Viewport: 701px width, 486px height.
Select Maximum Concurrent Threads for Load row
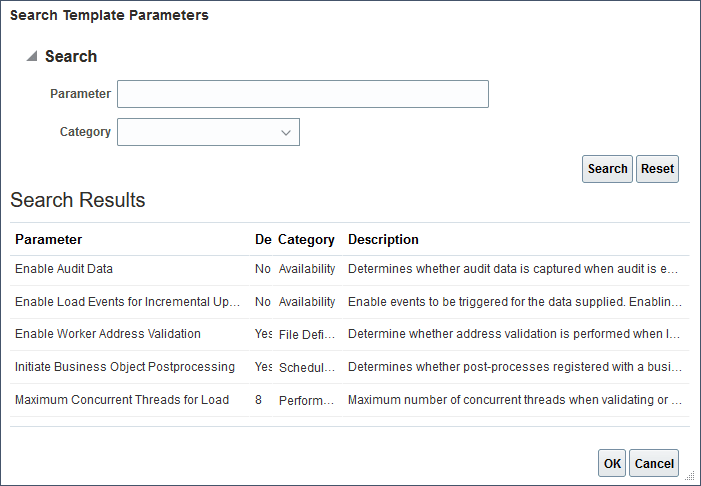(122, 400)
